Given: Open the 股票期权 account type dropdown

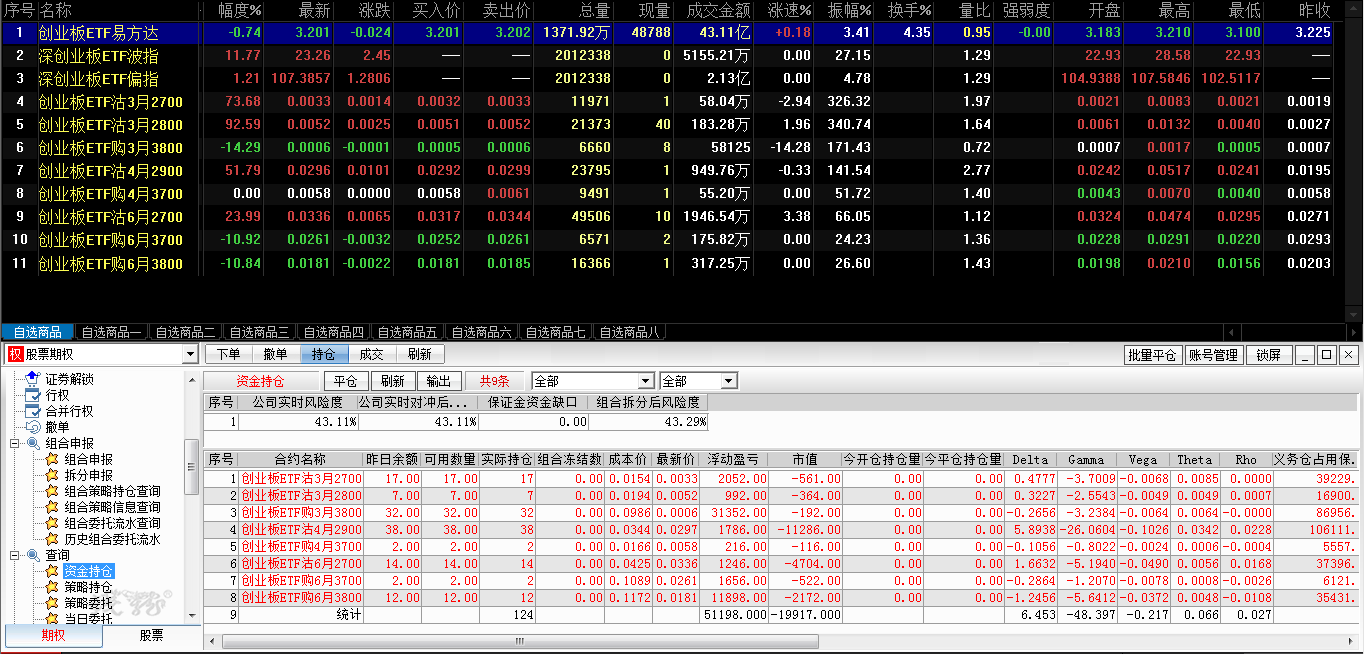Looking at the screenshot, I should tap(190, 354).
